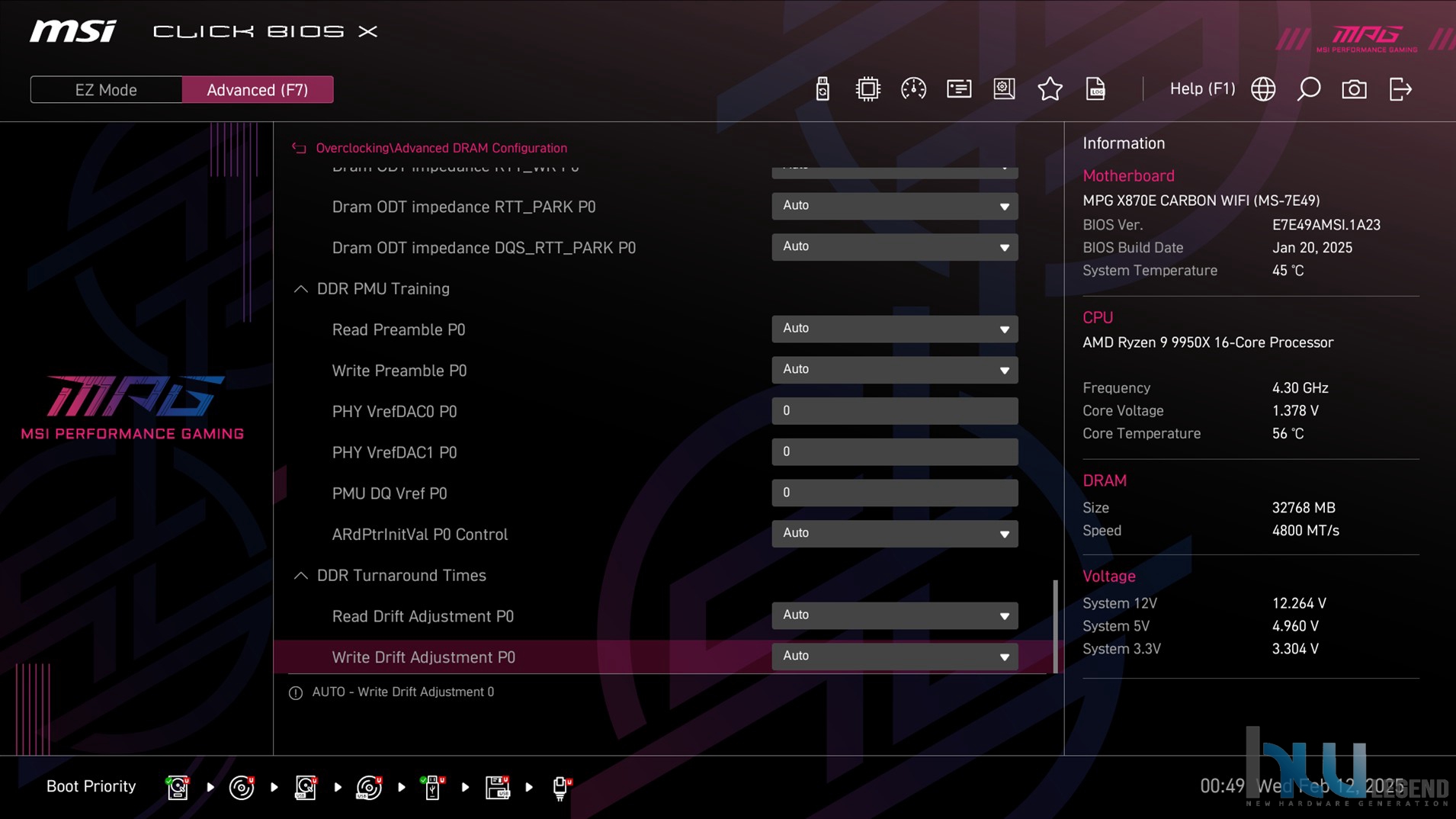
Task: Click the Motherboard heading in Information panel
Action: coord(1128,176)
